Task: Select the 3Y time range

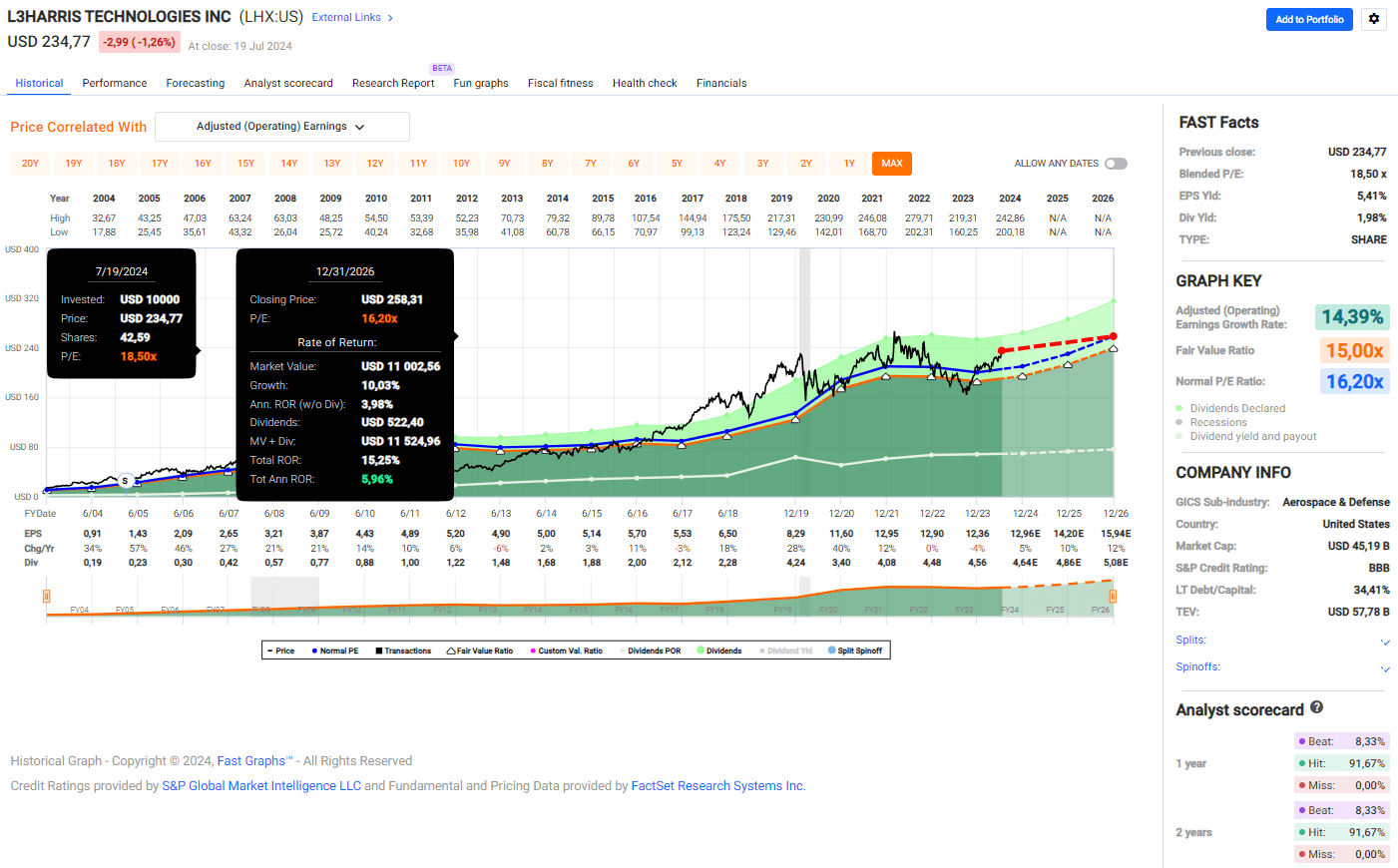Action: click(763, 164)
